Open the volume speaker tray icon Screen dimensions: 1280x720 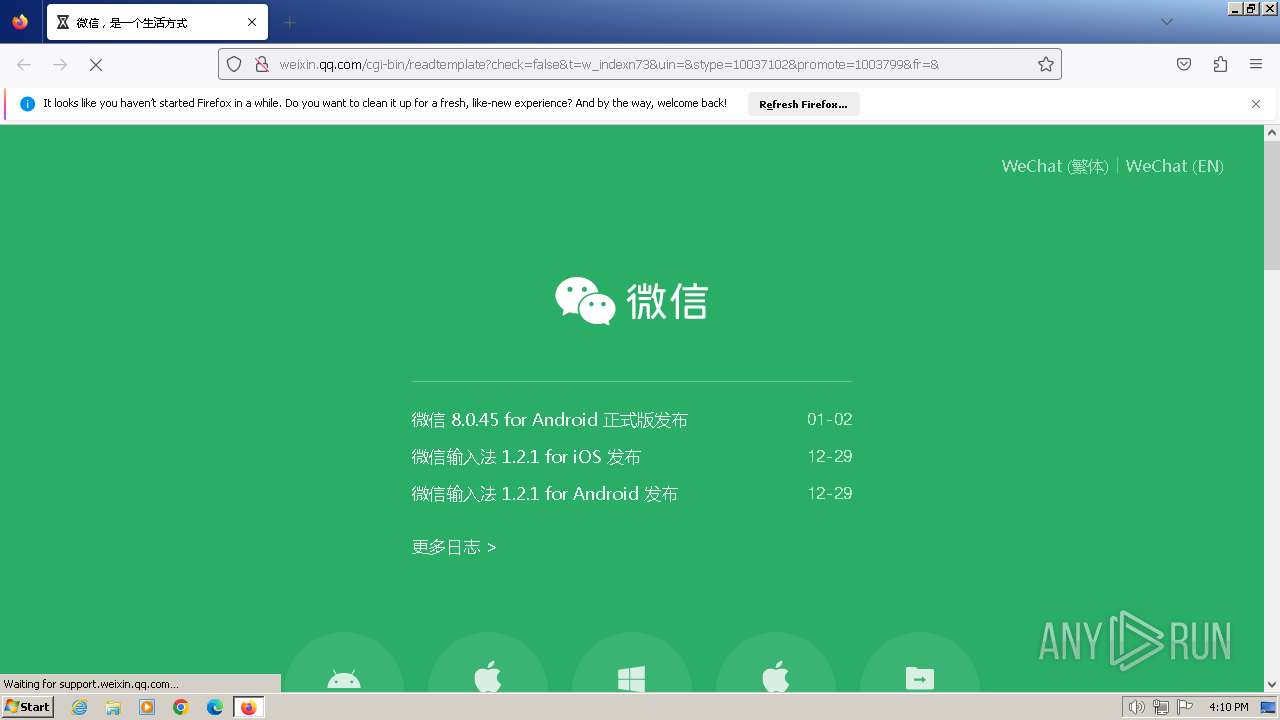(1136, 707)
